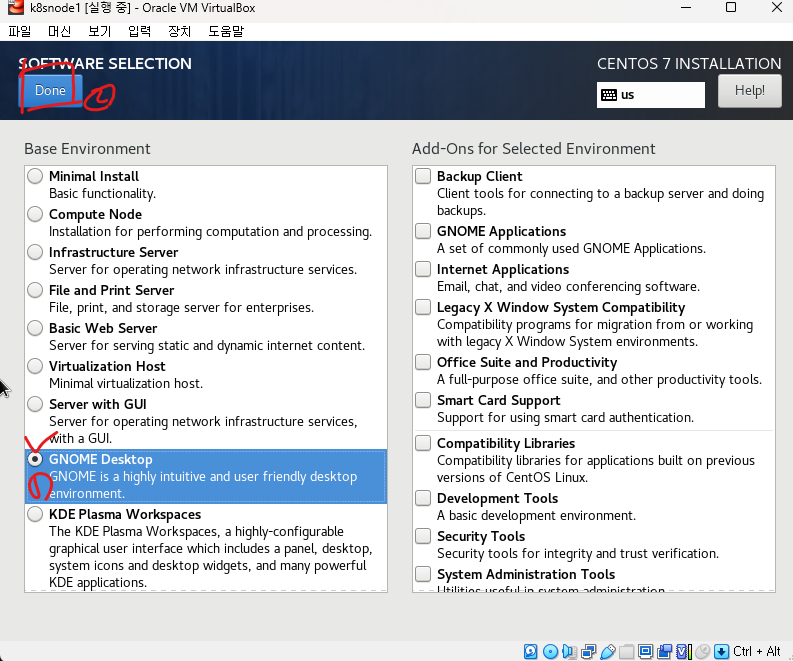Click the recording status icon

click(665, 651)
